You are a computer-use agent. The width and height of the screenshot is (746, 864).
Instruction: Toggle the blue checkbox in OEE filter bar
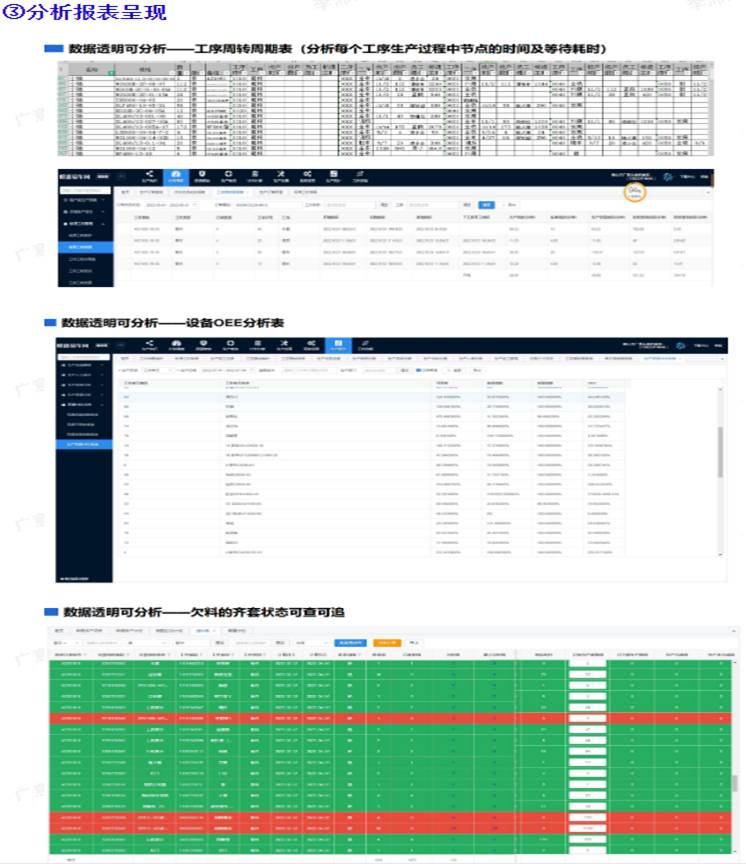point(418,370)
